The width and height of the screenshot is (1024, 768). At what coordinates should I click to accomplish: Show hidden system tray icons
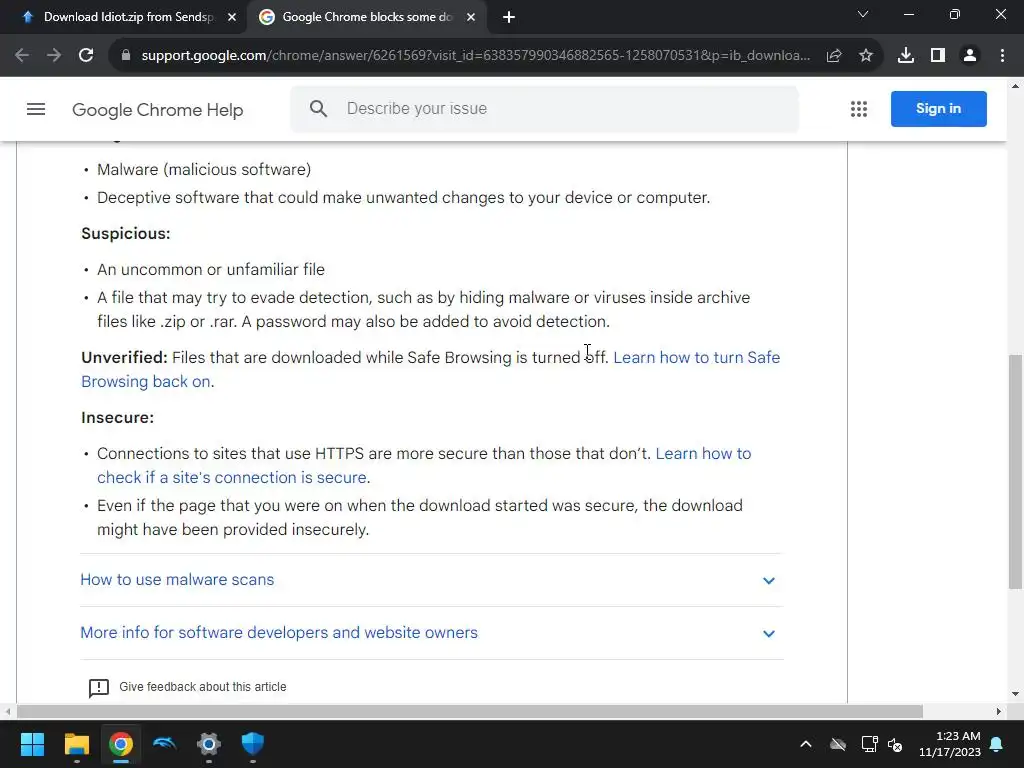[x=806, y=744]
